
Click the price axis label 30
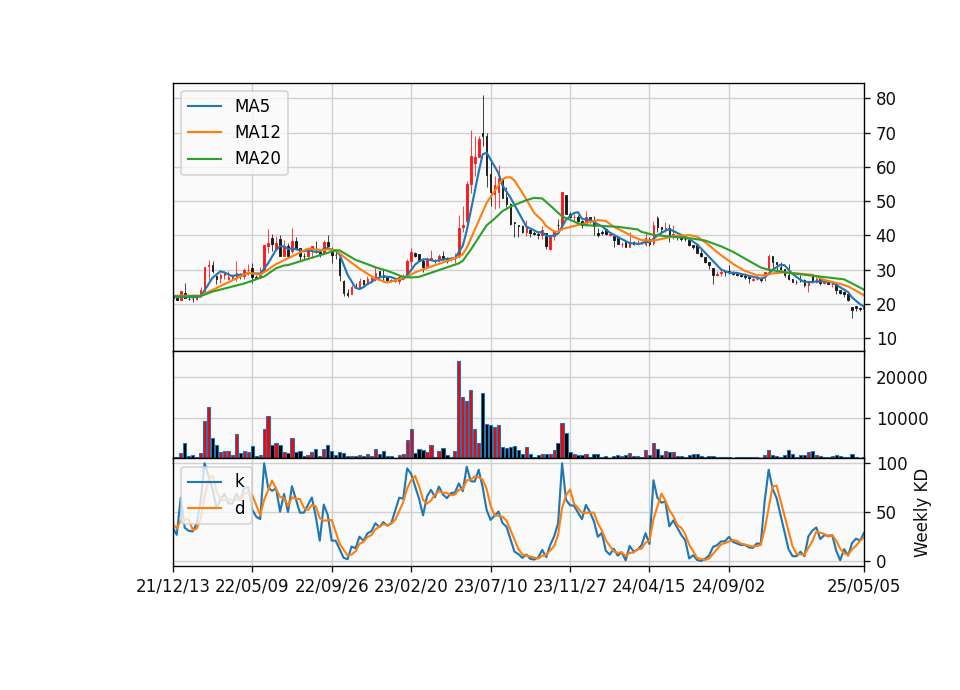(885, 271)
